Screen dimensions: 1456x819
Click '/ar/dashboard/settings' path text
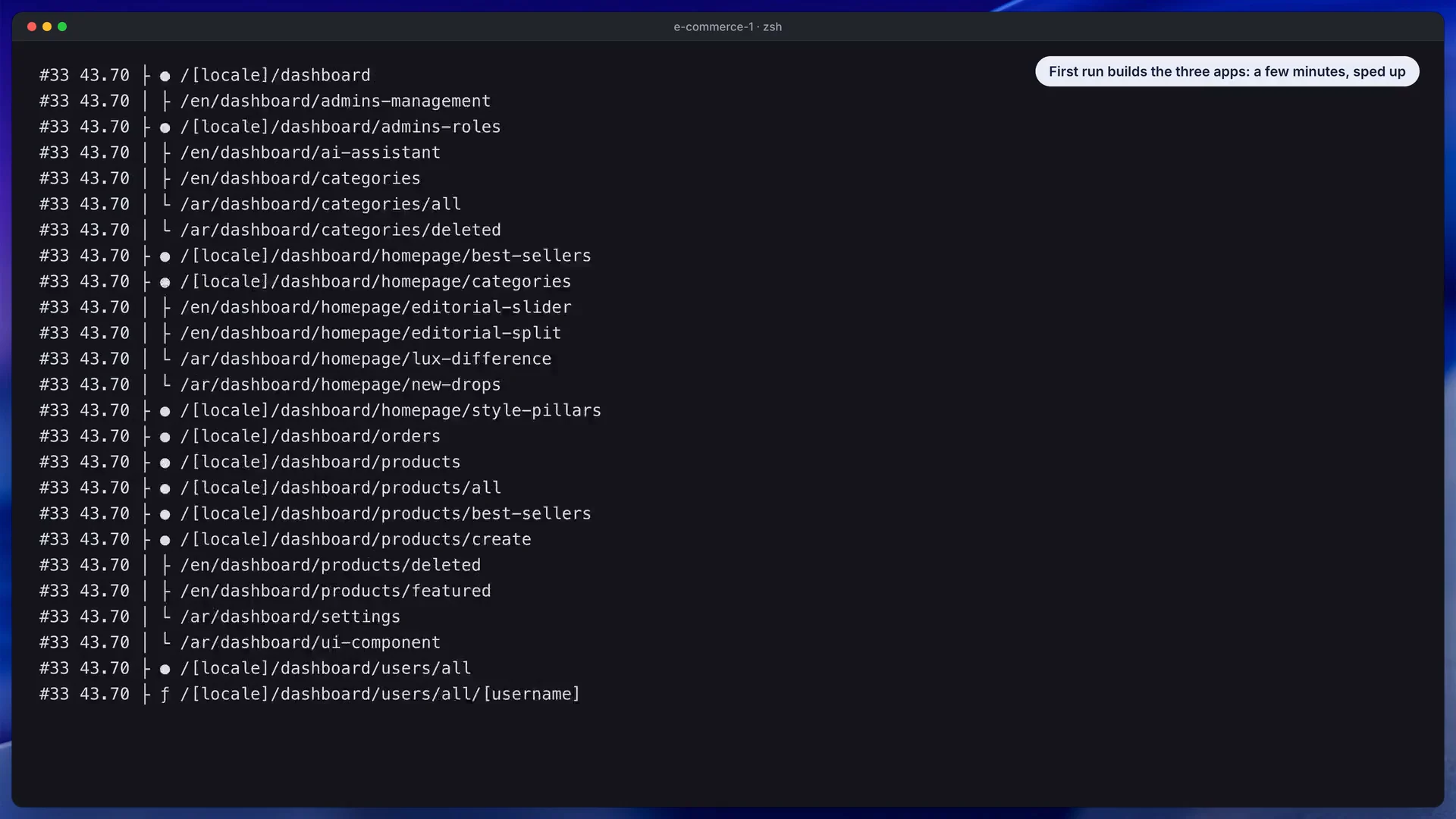290,617
